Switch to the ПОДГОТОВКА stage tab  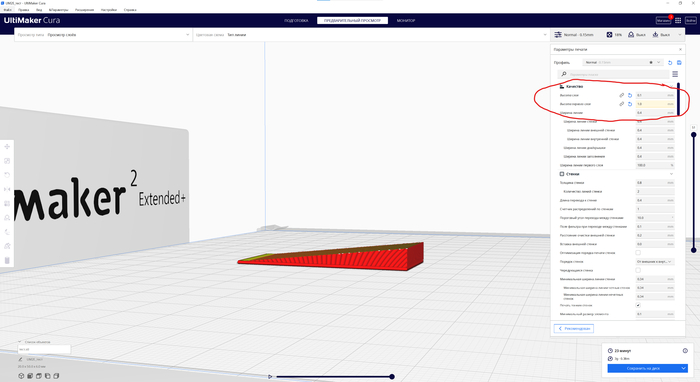296,21
